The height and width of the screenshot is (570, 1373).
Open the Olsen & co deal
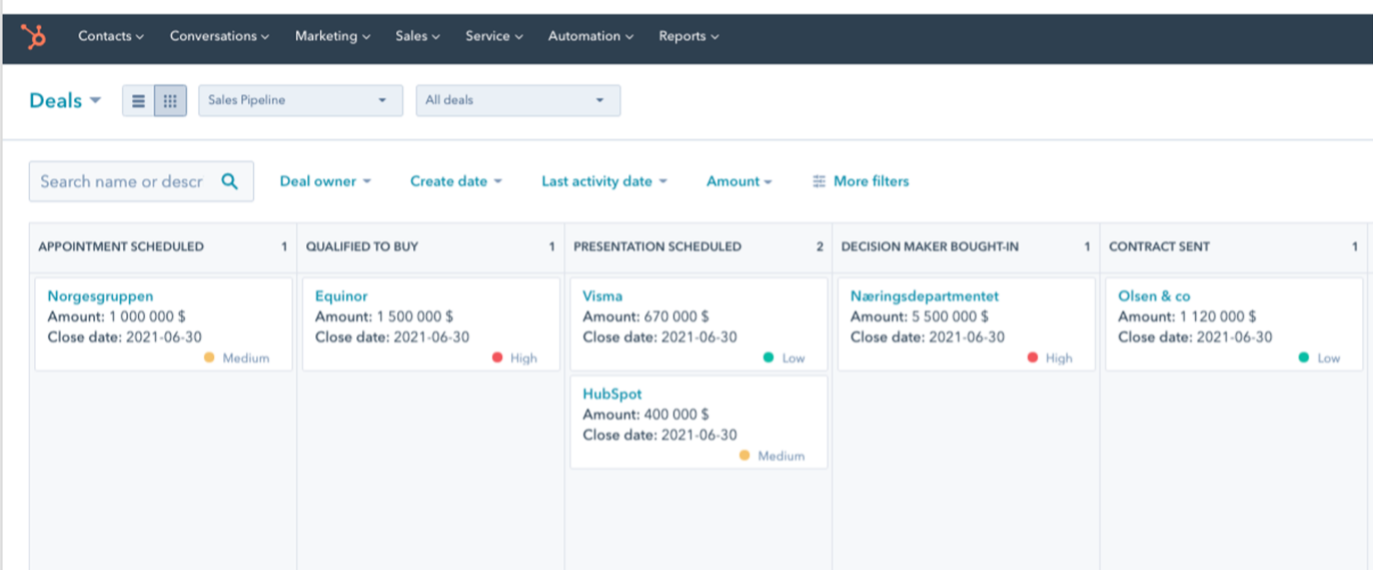point(1154,296)
